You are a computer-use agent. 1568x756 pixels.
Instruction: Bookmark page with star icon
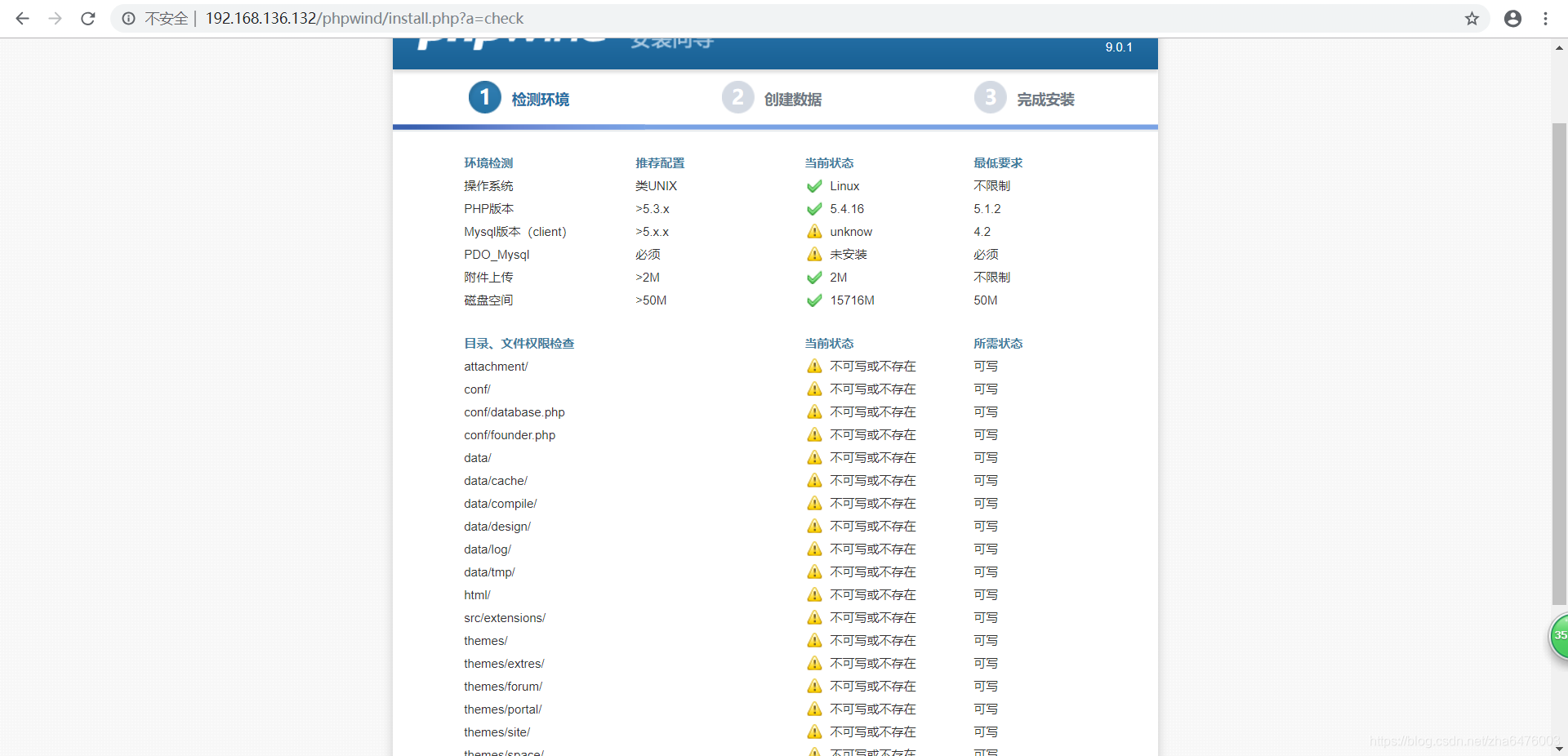[1472, 18]
